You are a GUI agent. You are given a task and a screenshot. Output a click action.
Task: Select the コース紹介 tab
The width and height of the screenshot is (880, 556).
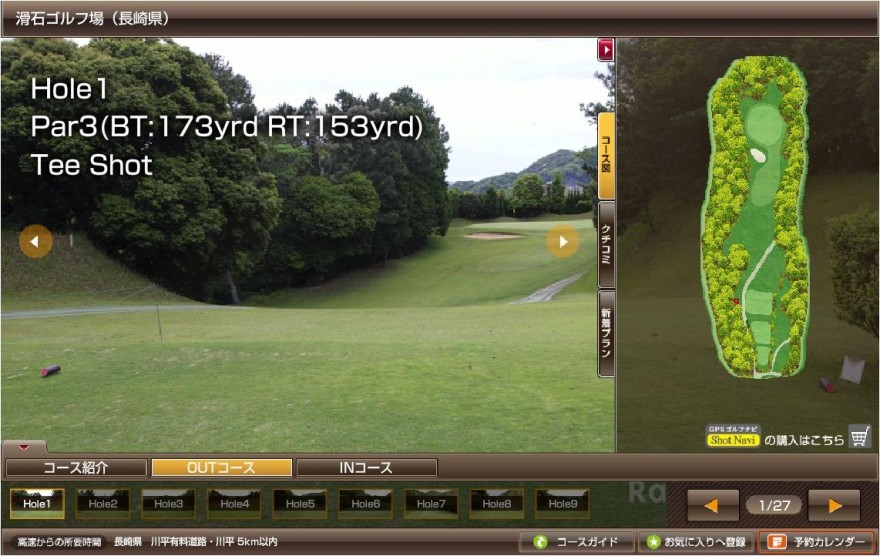[76, 468]
